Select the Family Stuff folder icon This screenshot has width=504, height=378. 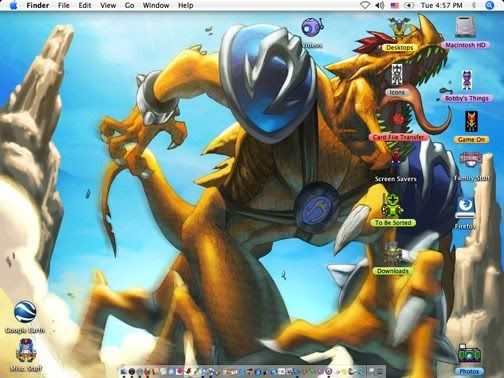(x=471, y=161)
